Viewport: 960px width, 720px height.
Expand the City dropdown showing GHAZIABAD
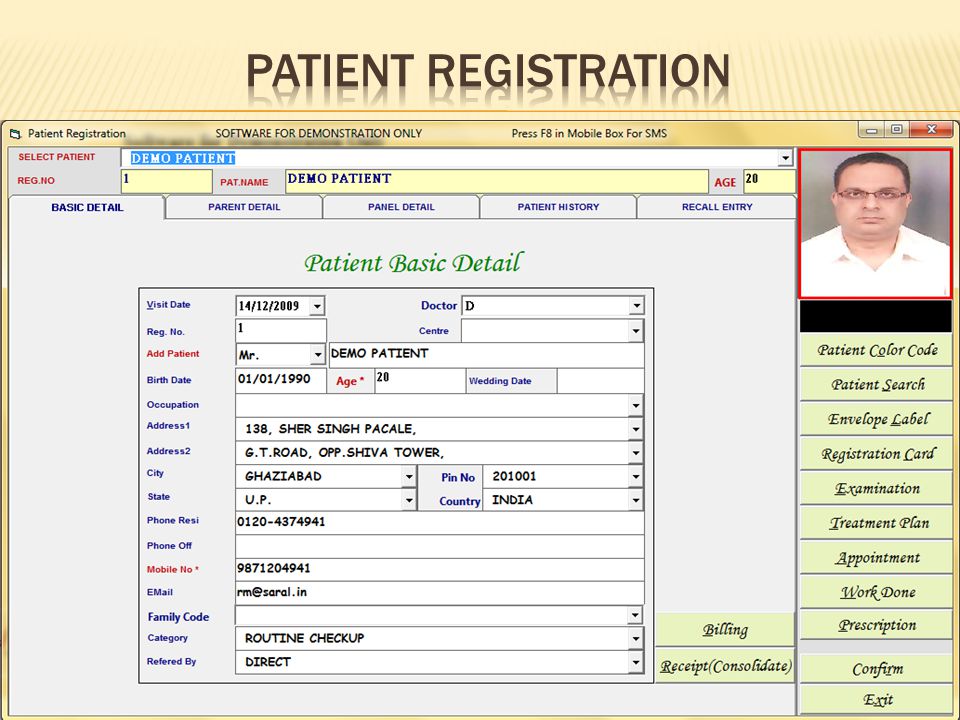(x=409, y=476)
